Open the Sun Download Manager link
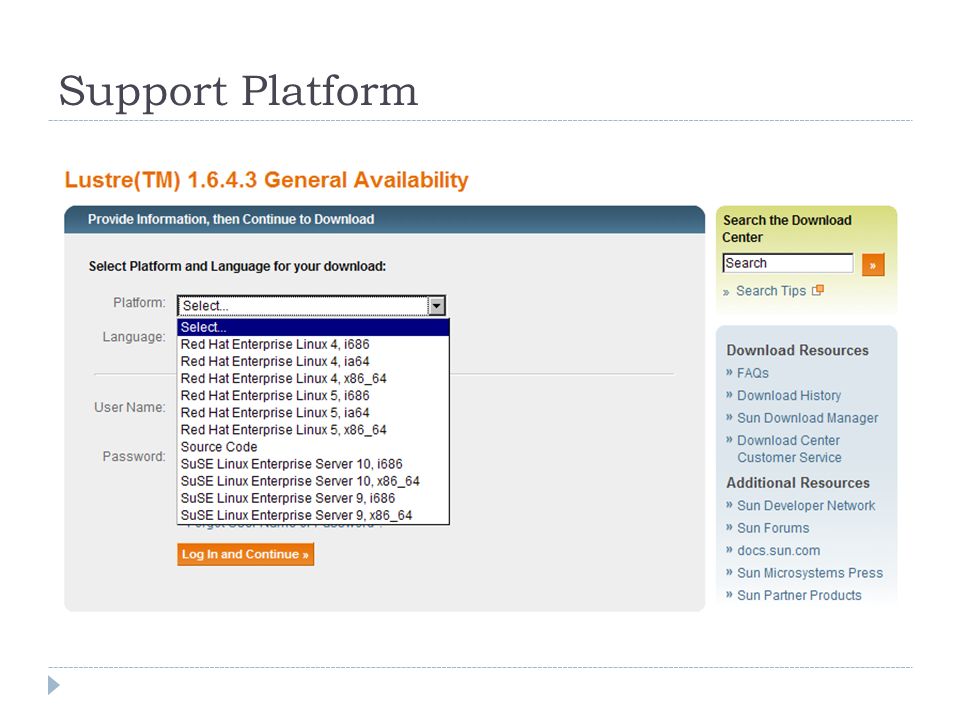The width and height of the screenshot is (960, 720). (808, 418)
